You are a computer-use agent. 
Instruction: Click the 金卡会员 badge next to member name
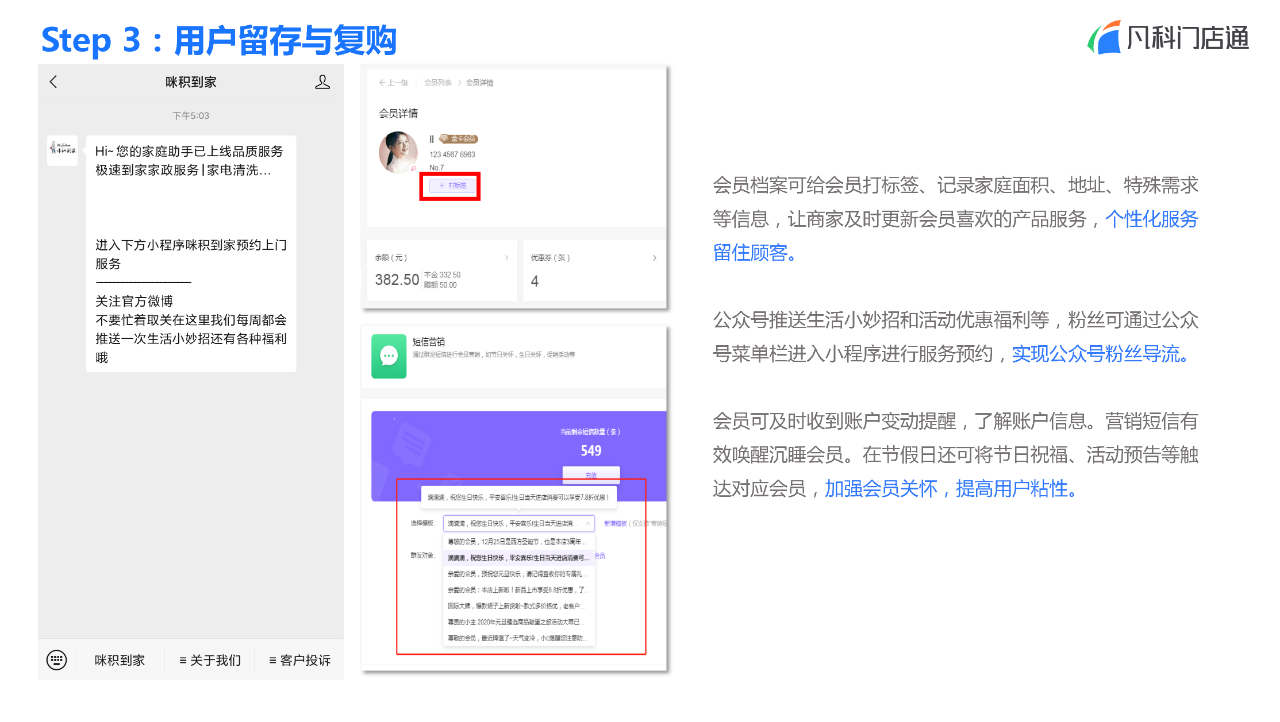pyautogui.click(x=460, y=138)
